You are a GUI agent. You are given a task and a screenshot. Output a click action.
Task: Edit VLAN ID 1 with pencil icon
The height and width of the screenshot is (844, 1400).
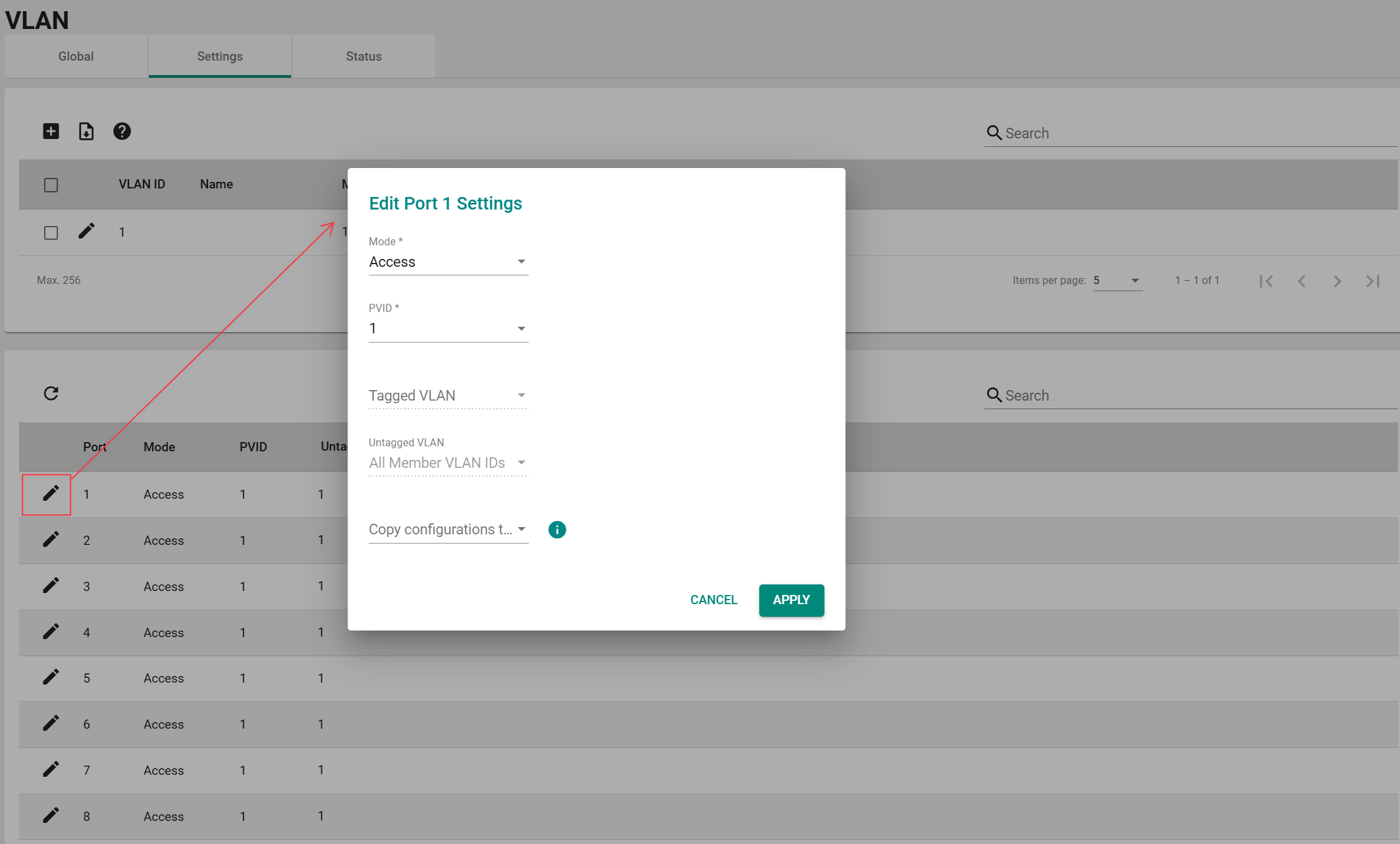(x=86, y=231)
